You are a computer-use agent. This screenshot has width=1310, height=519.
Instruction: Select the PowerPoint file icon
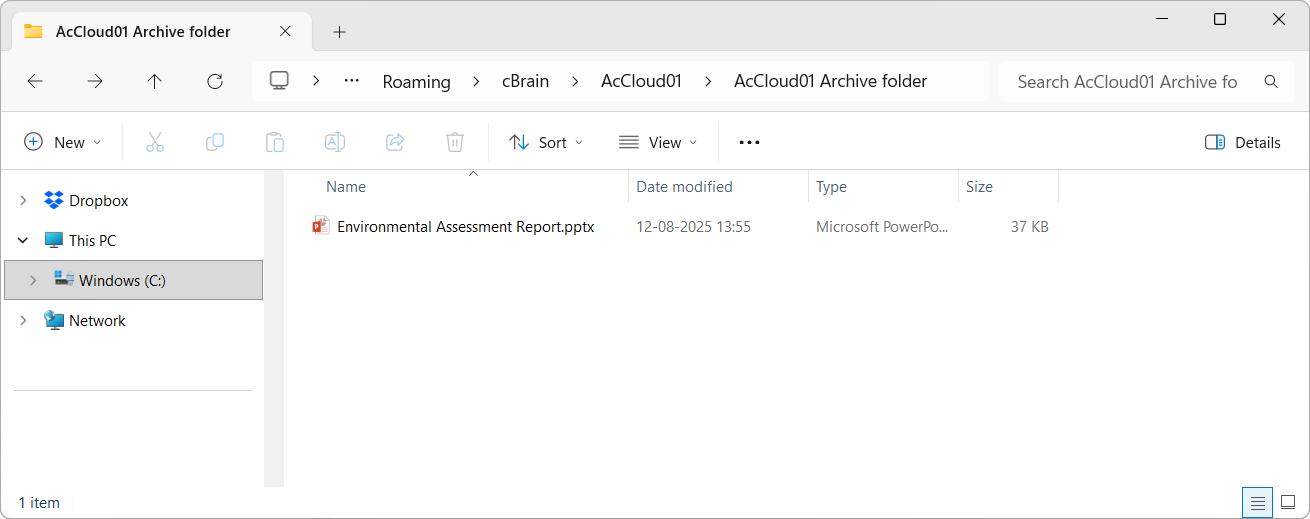coord(321,226)
